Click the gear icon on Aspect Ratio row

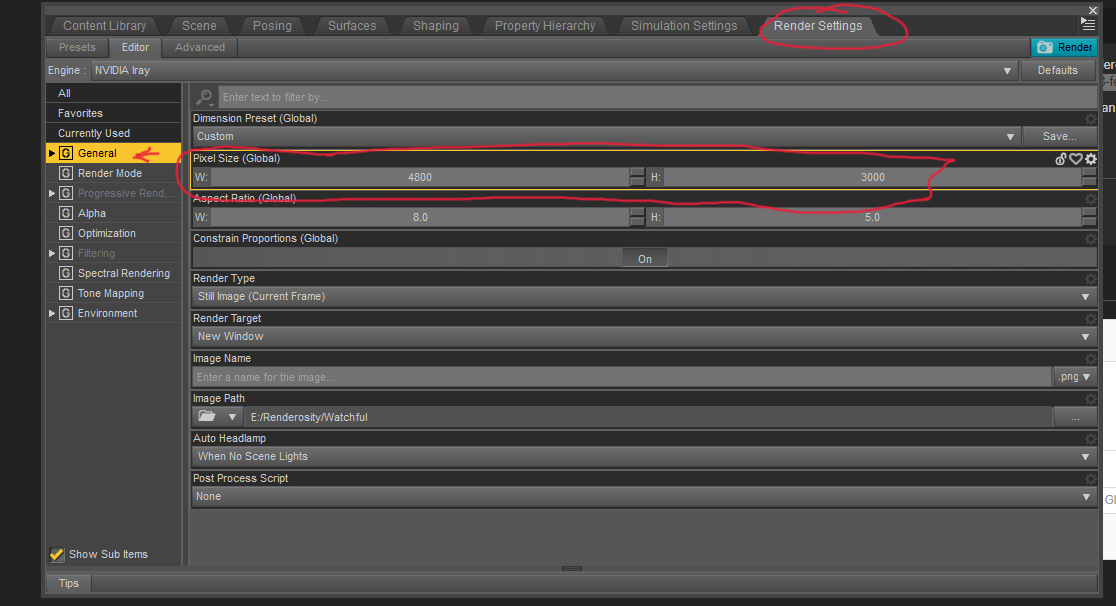(x=1090, y=199)
